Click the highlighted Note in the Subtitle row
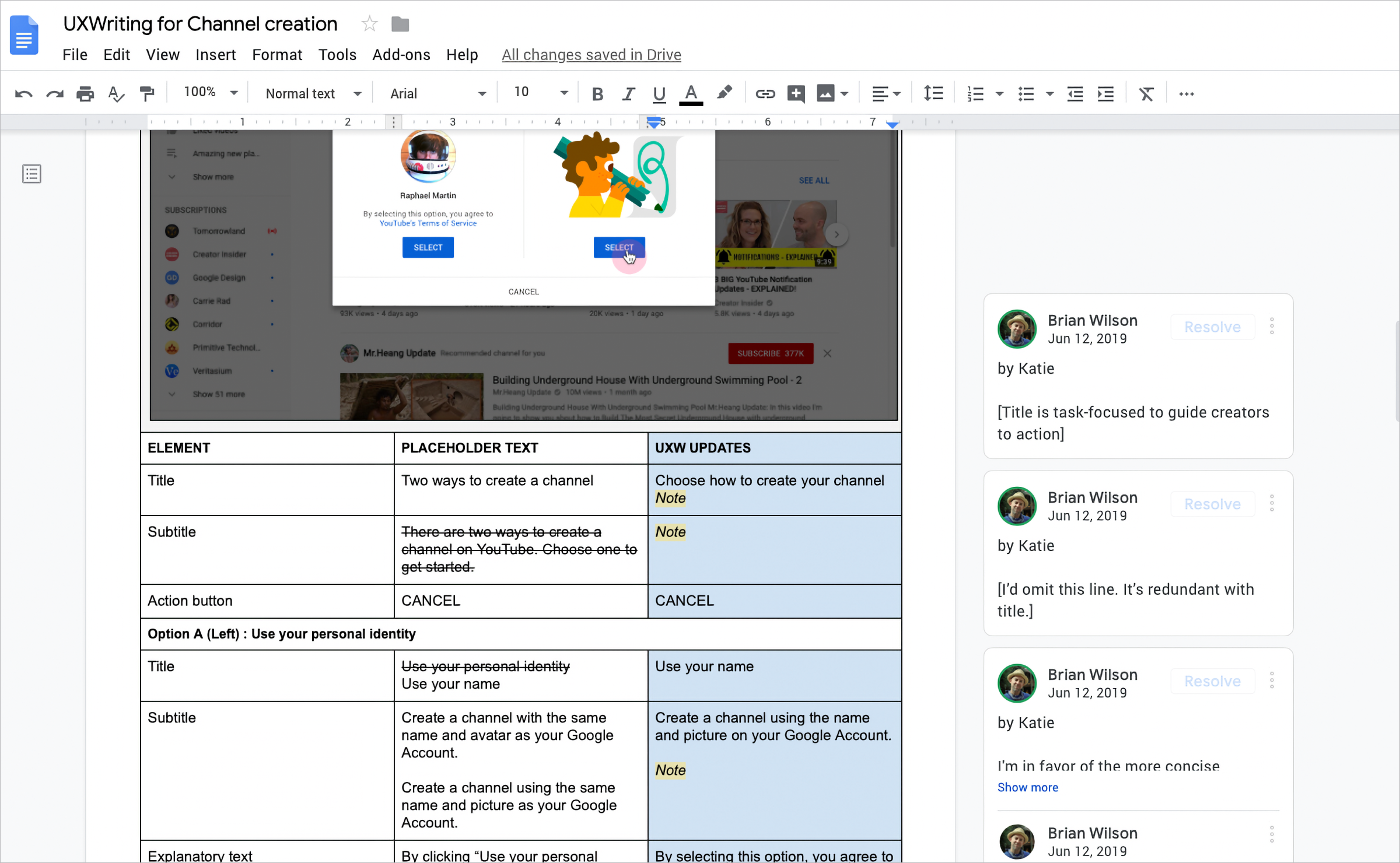Image resolution: width=1400 pixels, height=863 pixels. 670,532
